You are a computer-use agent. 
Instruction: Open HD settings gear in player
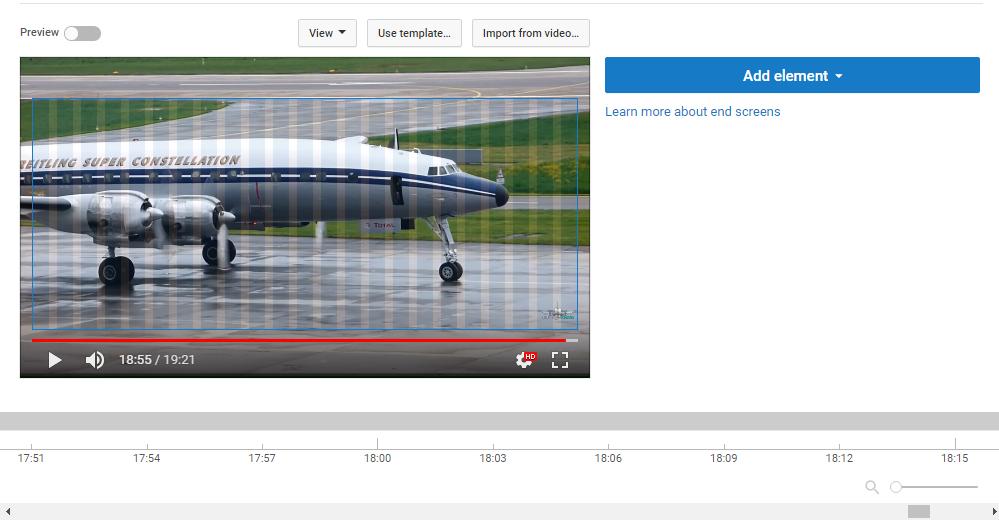pyautogui.click(x=526, y=360)
